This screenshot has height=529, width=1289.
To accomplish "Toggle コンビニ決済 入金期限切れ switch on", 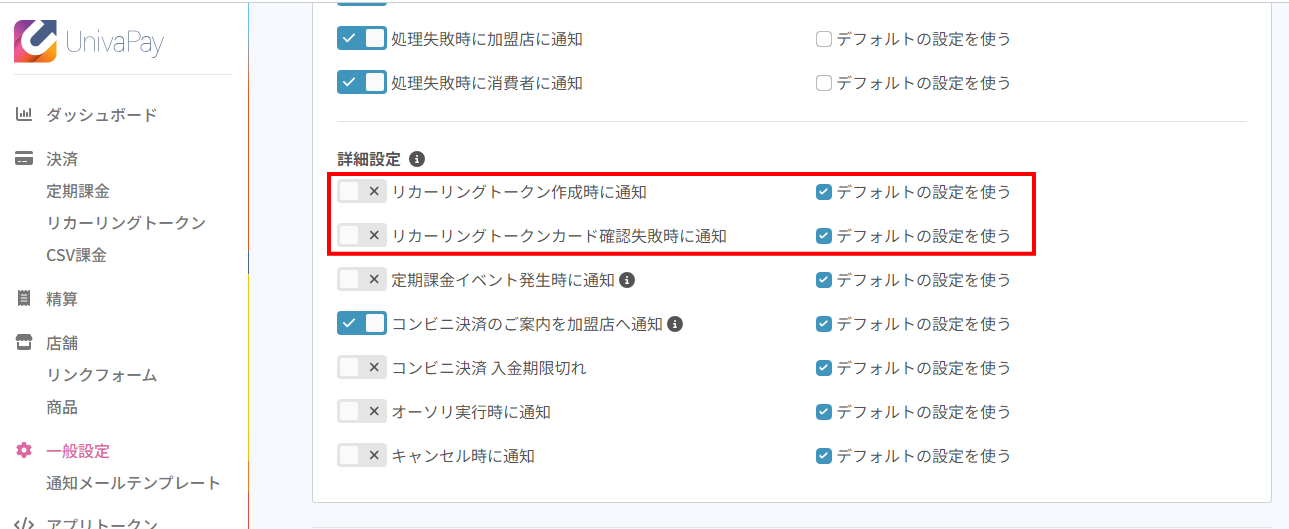I will pos(362,368).
